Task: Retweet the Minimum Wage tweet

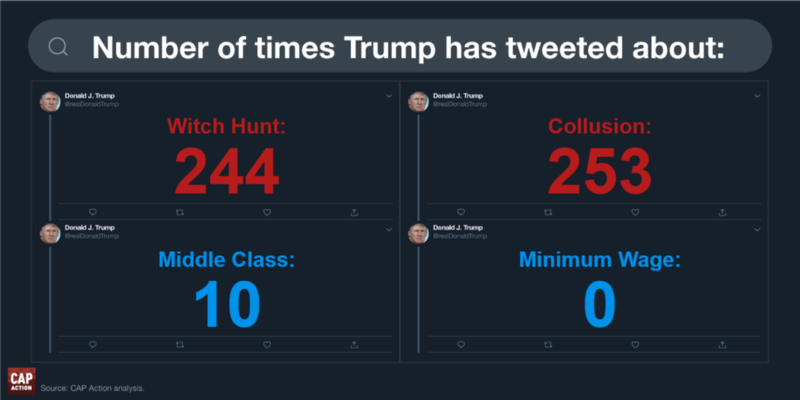Action: [548, 345]
